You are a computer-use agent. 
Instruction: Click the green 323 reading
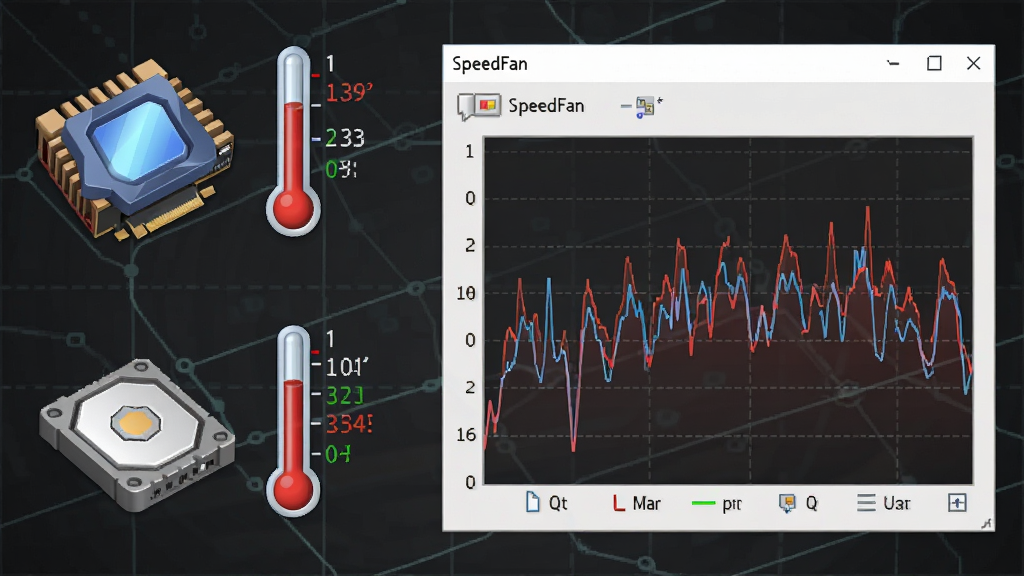[344, 396]
